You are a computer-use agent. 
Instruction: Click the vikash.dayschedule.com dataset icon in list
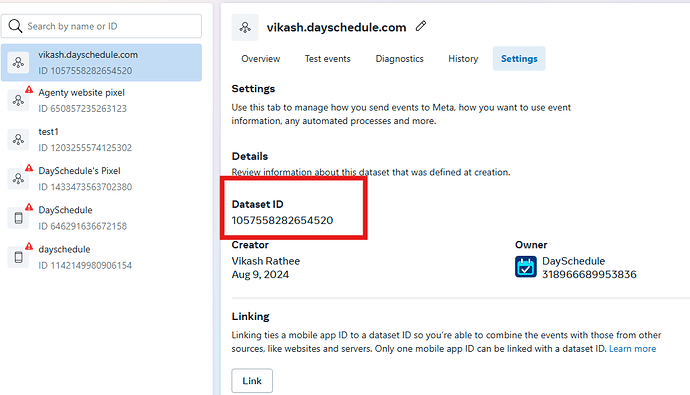18,62
